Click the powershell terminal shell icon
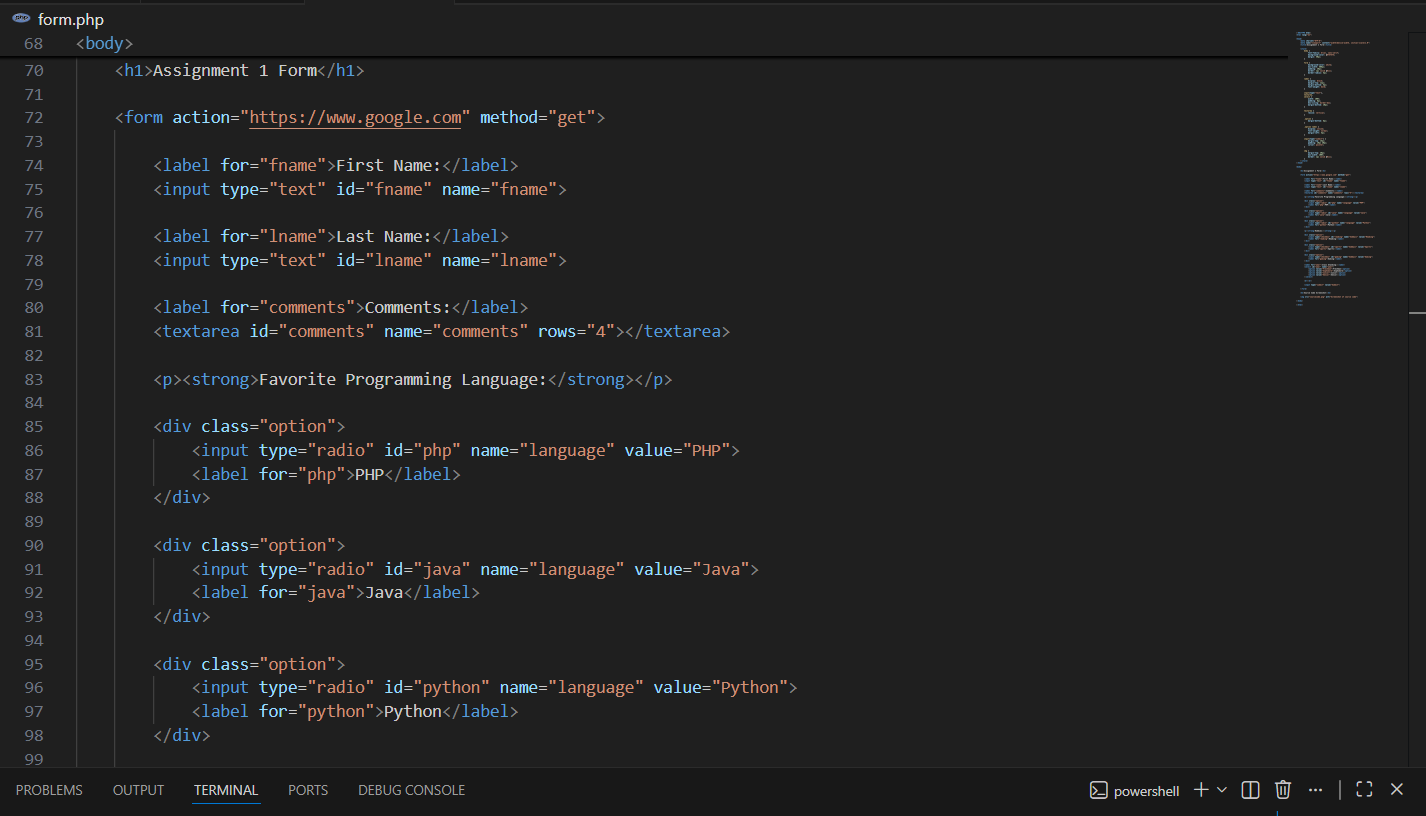This screenshot has height=816, width=1426. [x=1098, y=790]
